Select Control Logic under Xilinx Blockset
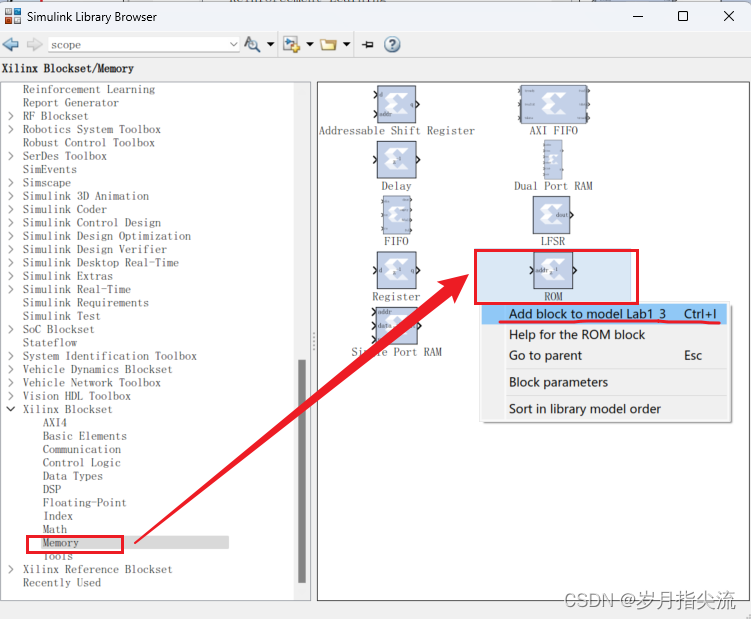This screenshot has width=751, height=619. point(82,463)
